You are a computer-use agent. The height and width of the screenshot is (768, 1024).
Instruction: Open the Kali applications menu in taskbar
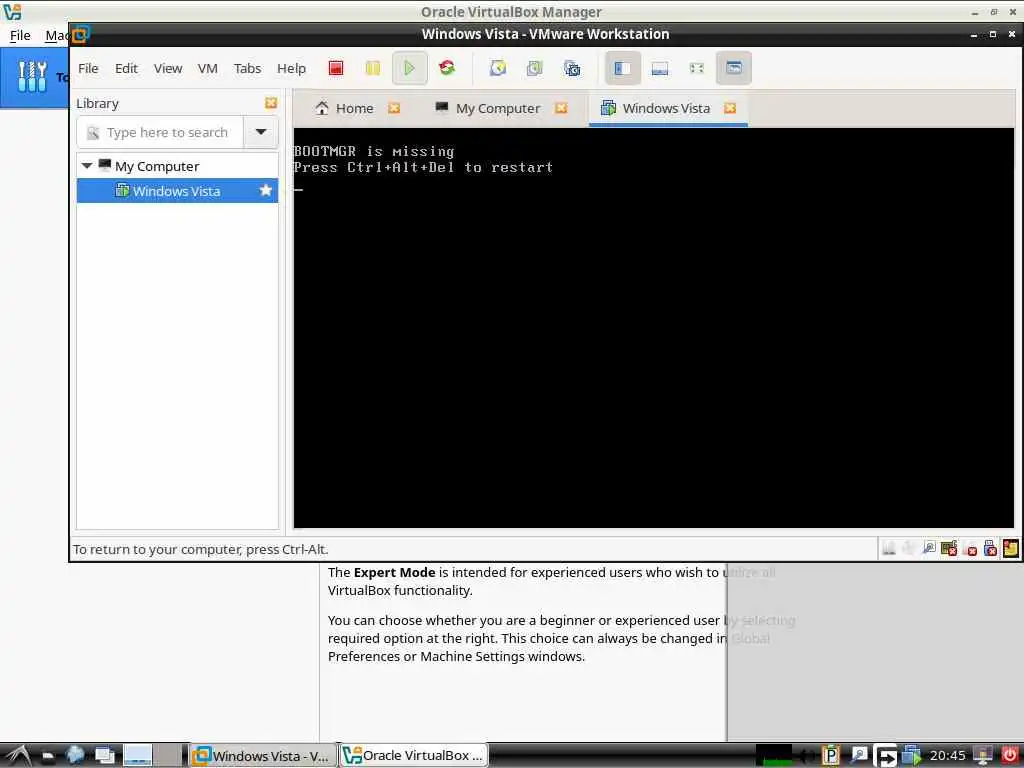click(x=18, y=756)
